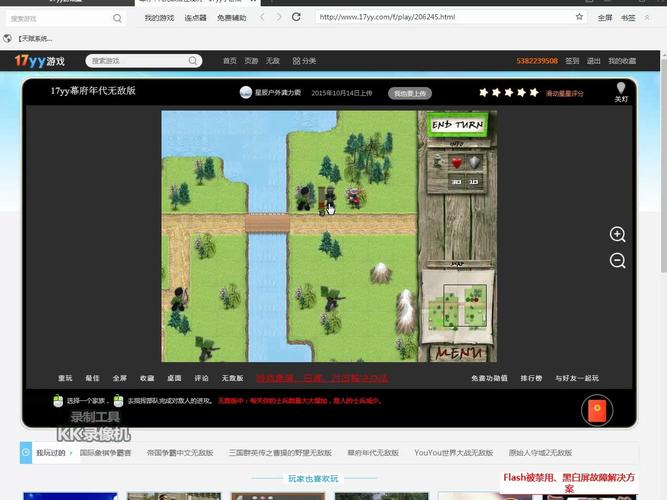Click the 退出 logout link

[x=593, y=61]
